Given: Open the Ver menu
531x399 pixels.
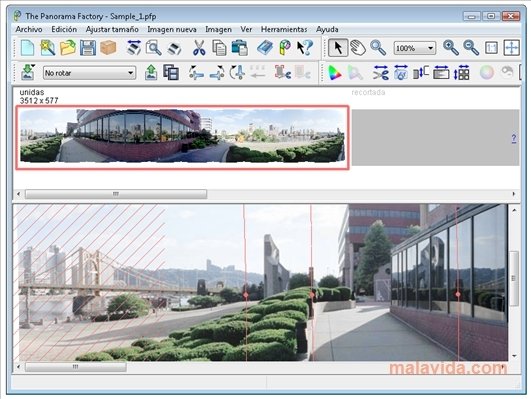Looking at the screenshot, I should pos(246,29).
